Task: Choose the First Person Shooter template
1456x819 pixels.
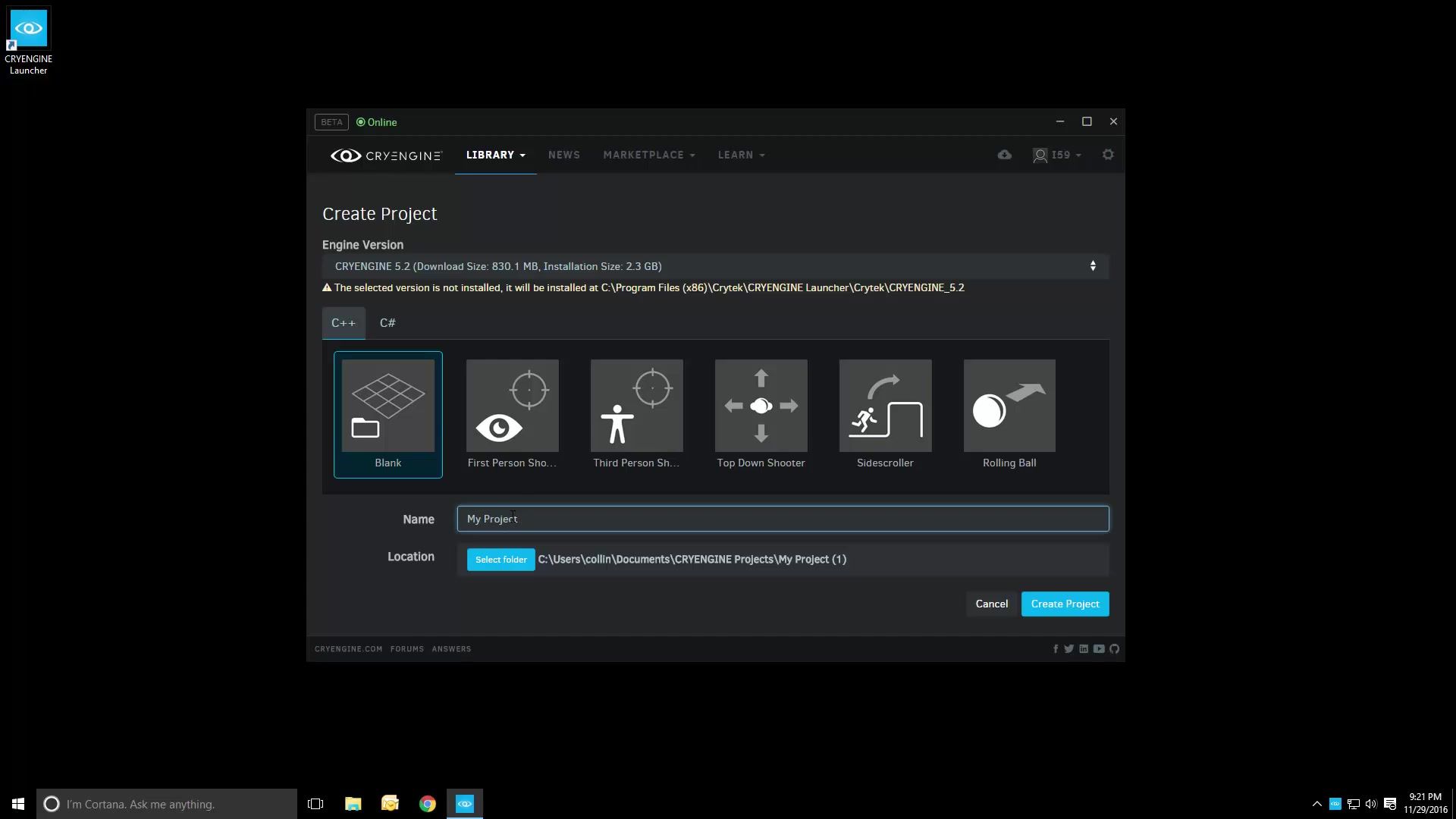Action: (x=512, y=414)
